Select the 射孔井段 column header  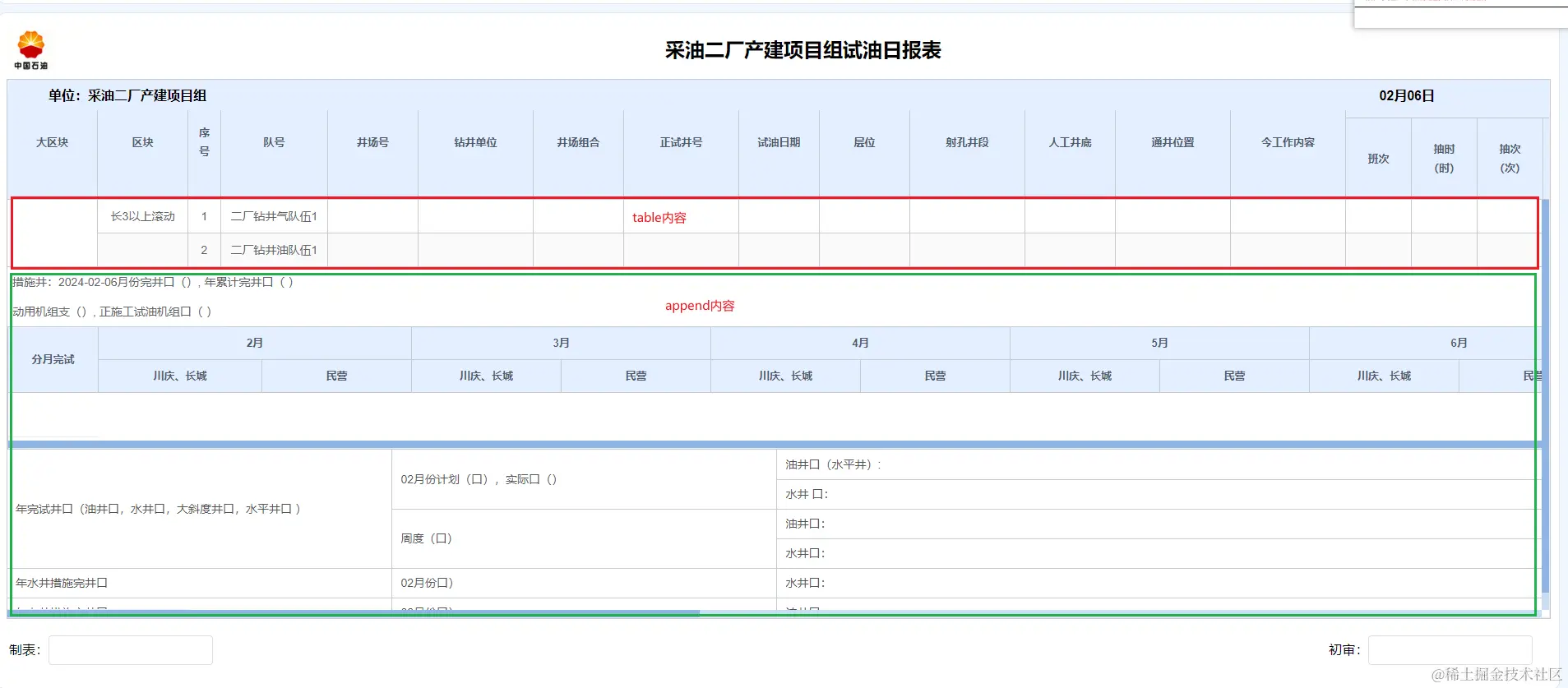(x=967, y=142)
